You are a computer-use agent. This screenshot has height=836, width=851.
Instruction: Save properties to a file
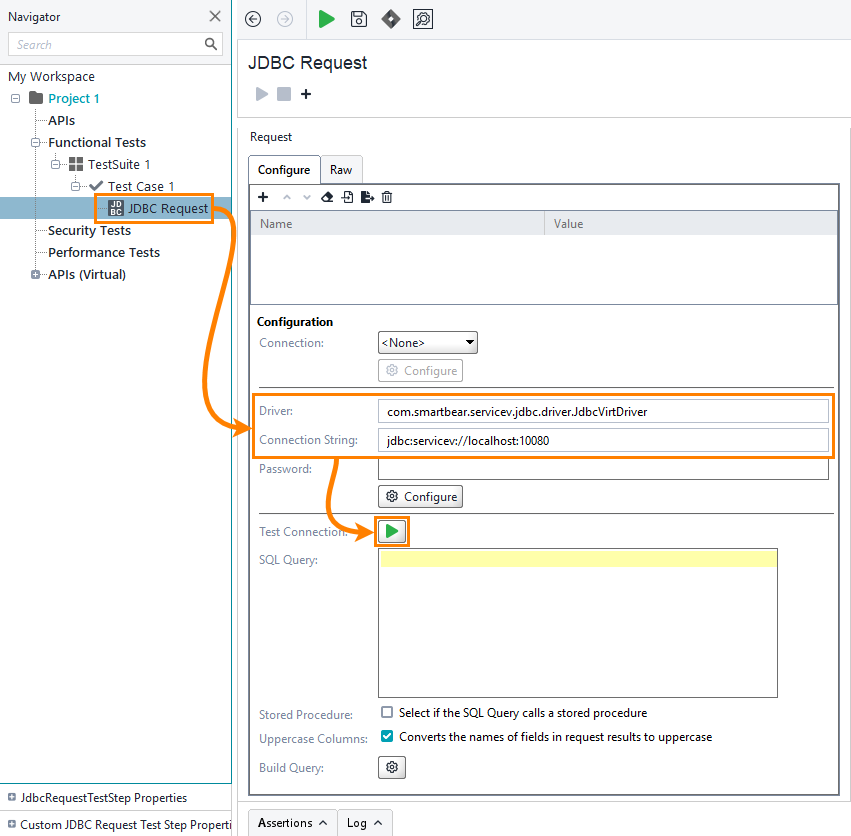[366, 197]
